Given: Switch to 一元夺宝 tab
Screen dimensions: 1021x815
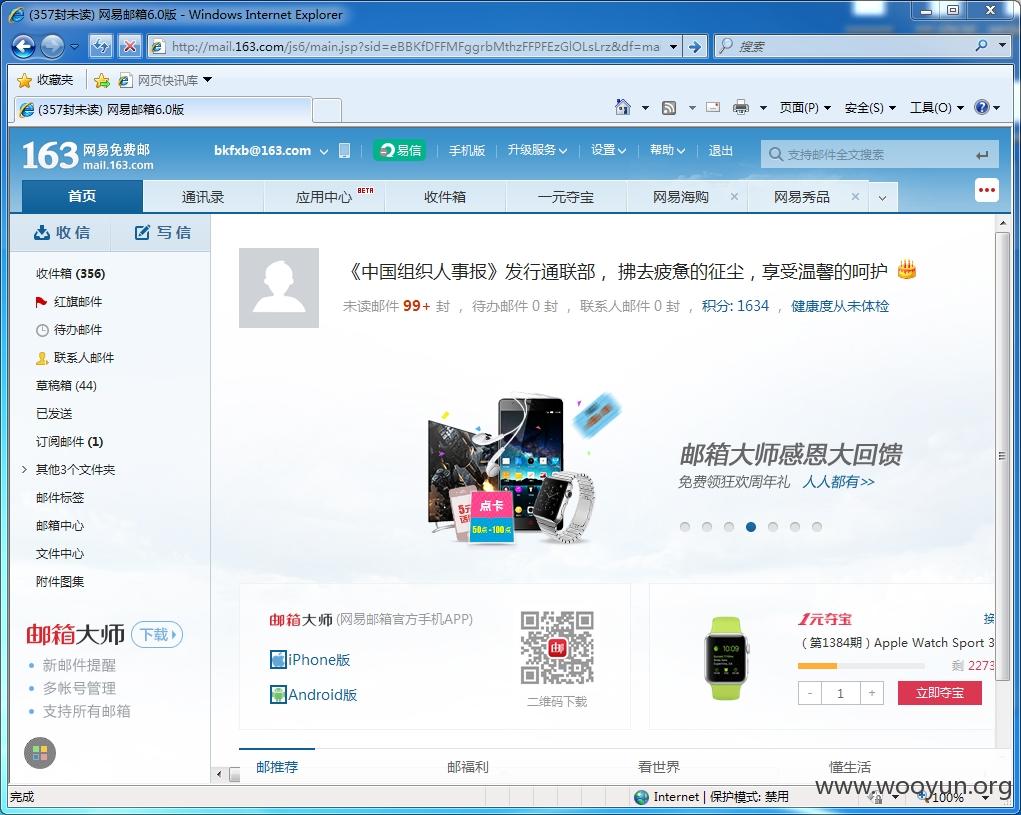Looking at the screenshot, I should click(x=566, y=197).
